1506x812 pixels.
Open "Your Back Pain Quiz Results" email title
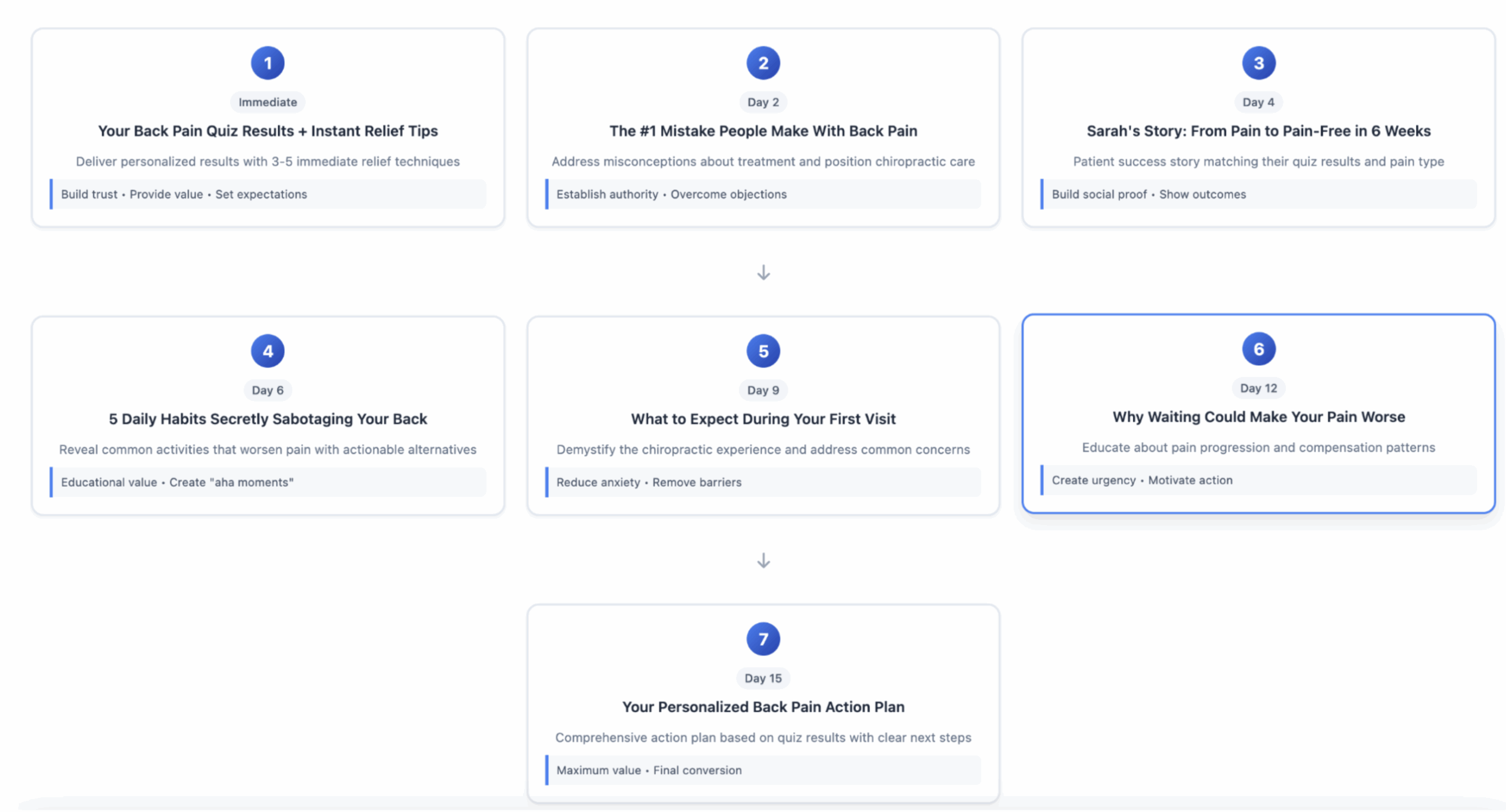(268, 131)
